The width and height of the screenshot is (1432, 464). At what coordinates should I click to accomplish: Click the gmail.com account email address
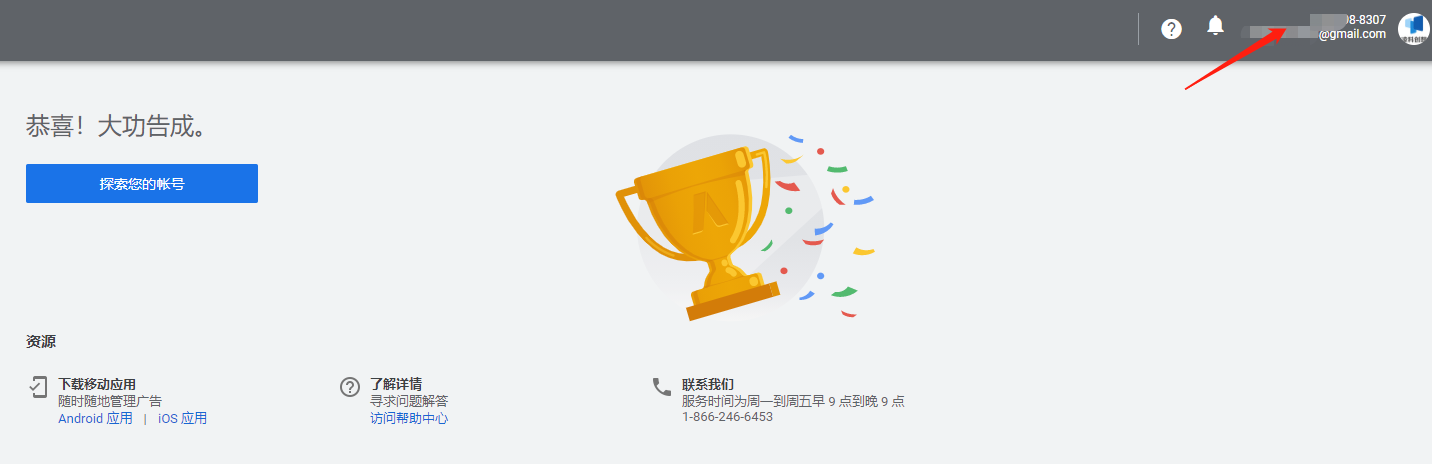coord(1352,34)
